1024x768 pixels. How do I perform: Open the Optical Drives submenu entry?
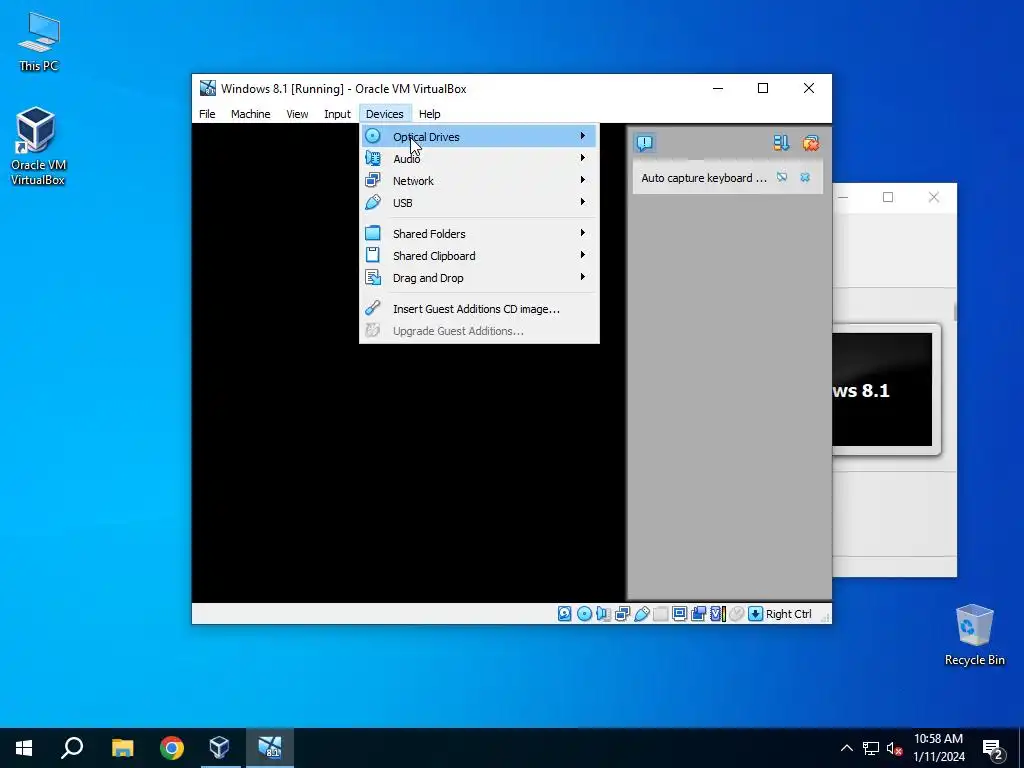tap(479, 136)
